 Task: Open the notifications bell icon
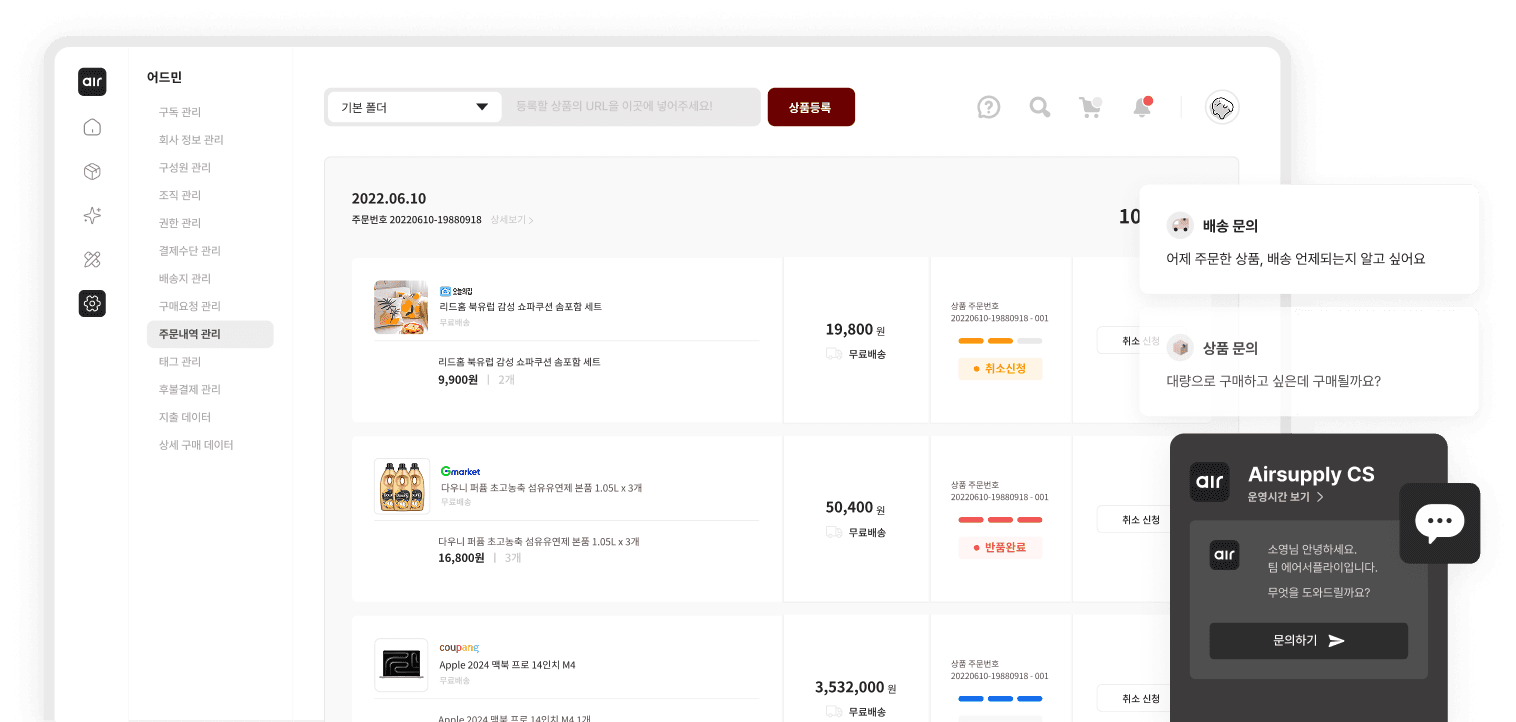coord(1142,107)
